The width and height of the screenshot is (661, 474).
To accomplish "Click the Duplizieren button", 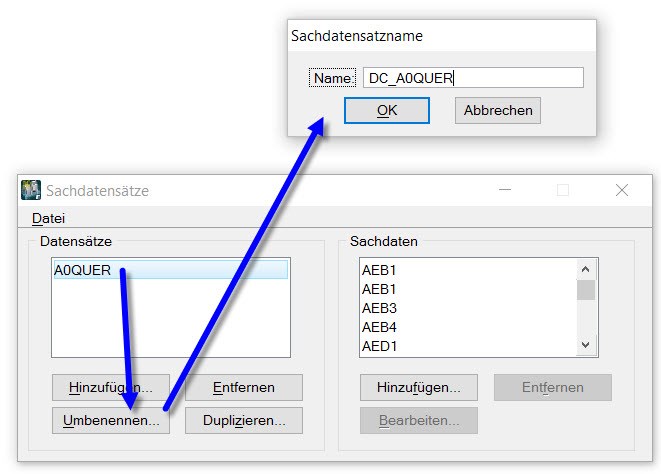I will (244, 420).
